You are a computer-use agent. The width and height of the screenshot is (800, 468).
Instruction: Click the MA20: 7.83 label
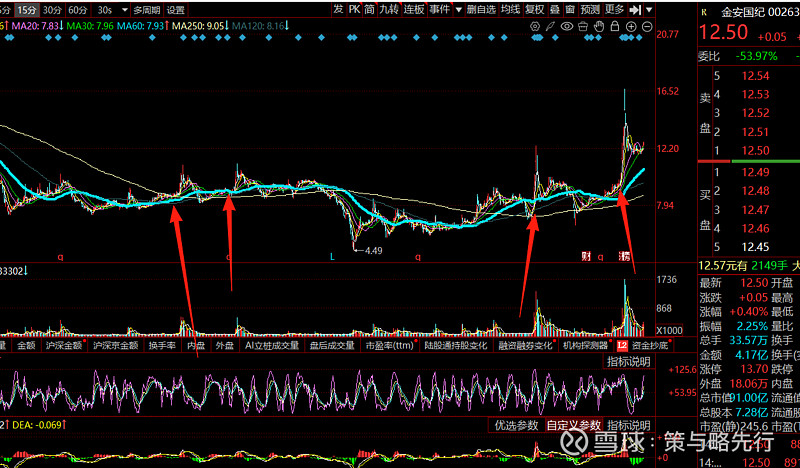tap(38, 26)
